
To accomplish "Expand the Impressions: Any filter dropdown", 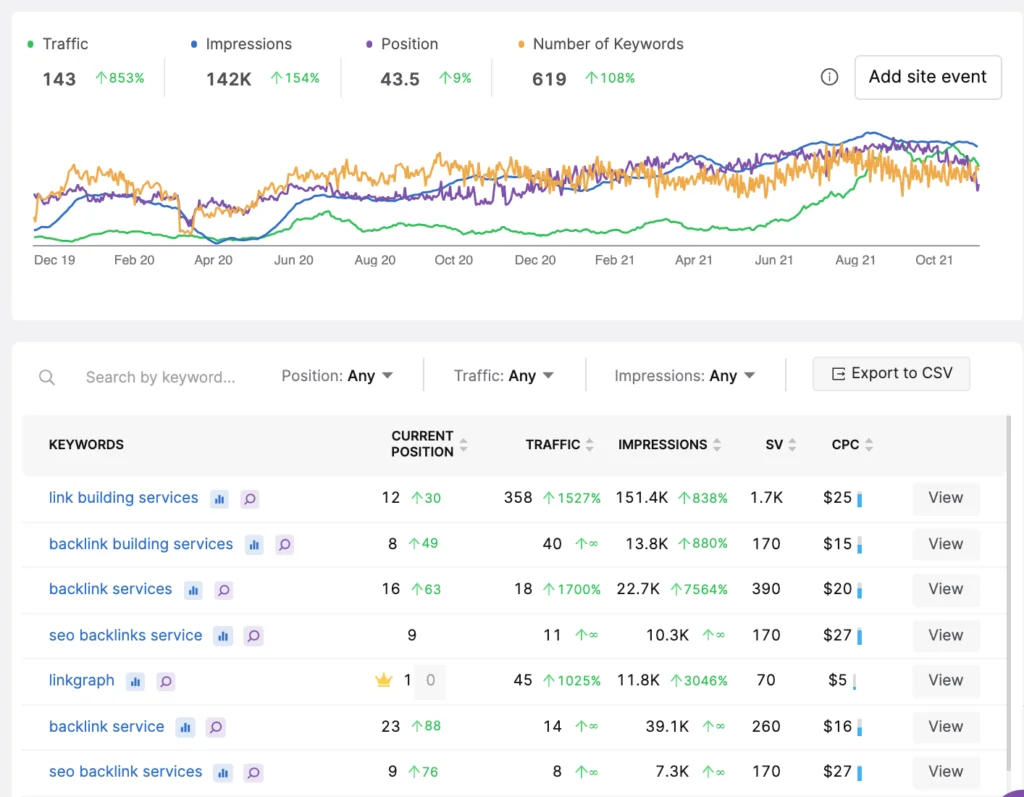I will tap(684, 376).
